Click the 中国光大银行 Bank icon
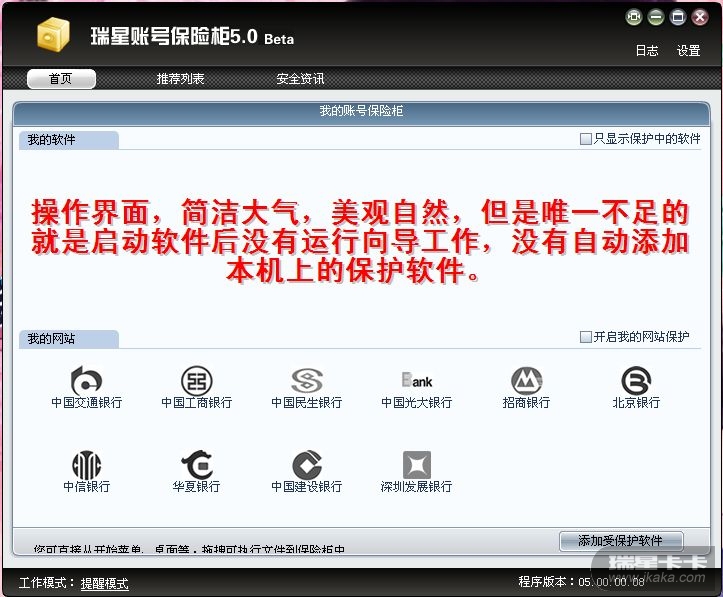723x597 pixels. [417, 381]
